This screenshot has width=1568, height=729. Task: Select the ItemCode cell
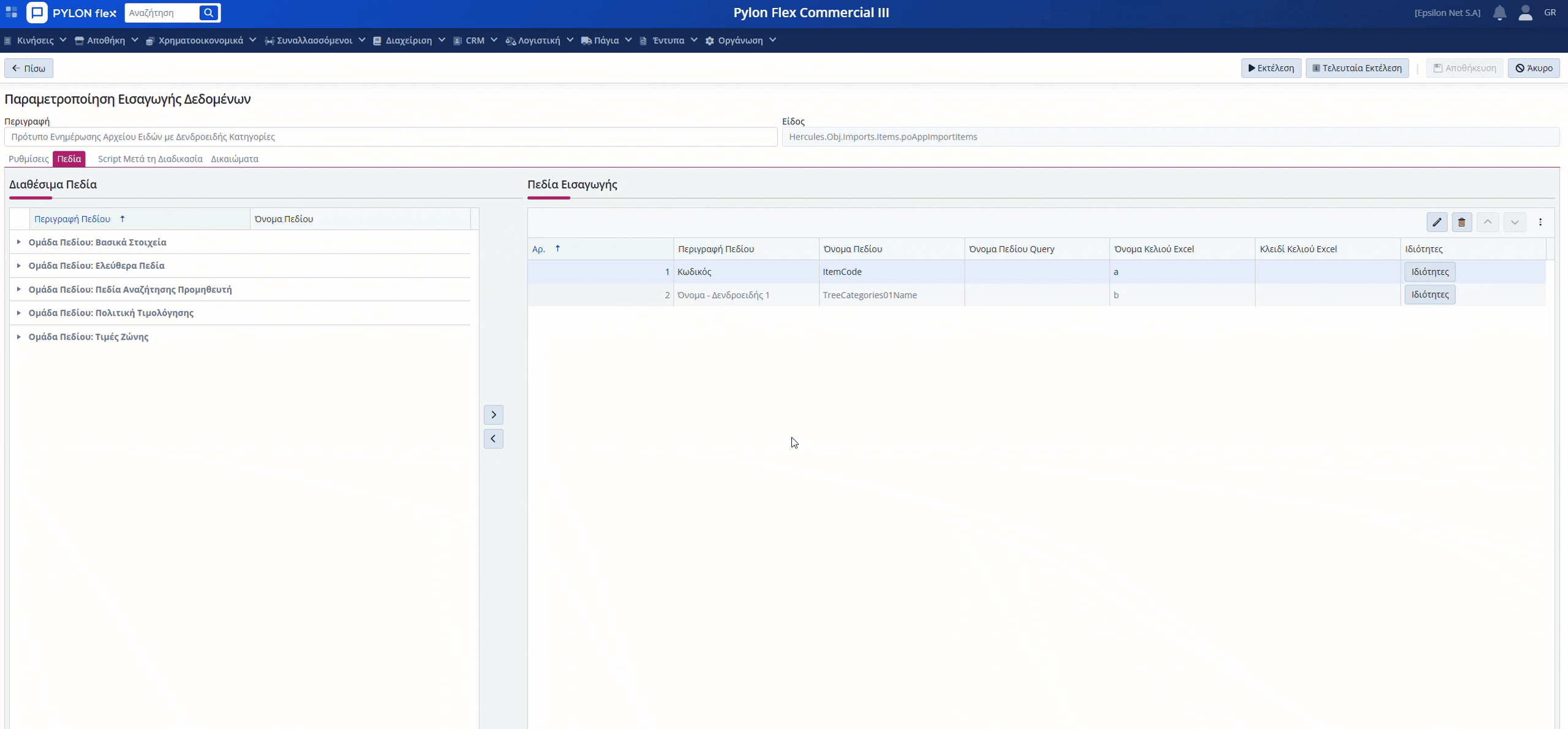click(891, 272)
